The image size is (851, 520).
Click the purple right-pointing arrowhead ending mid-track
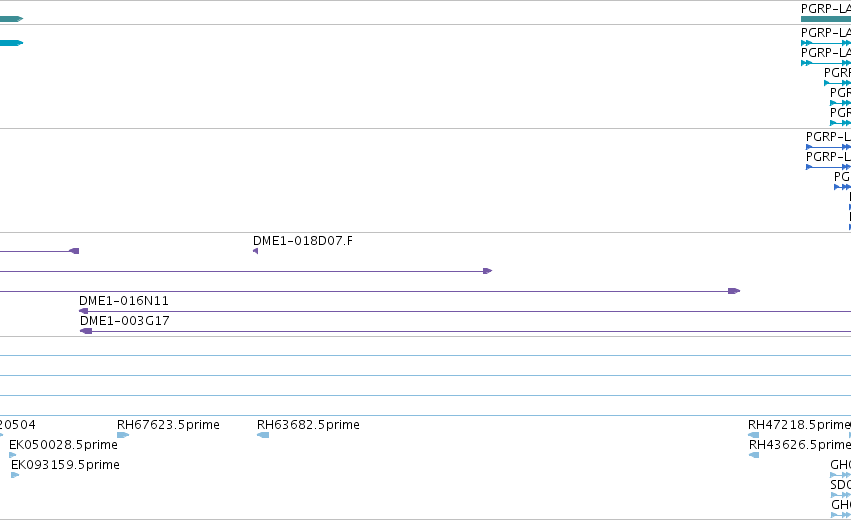pos(487,271)
